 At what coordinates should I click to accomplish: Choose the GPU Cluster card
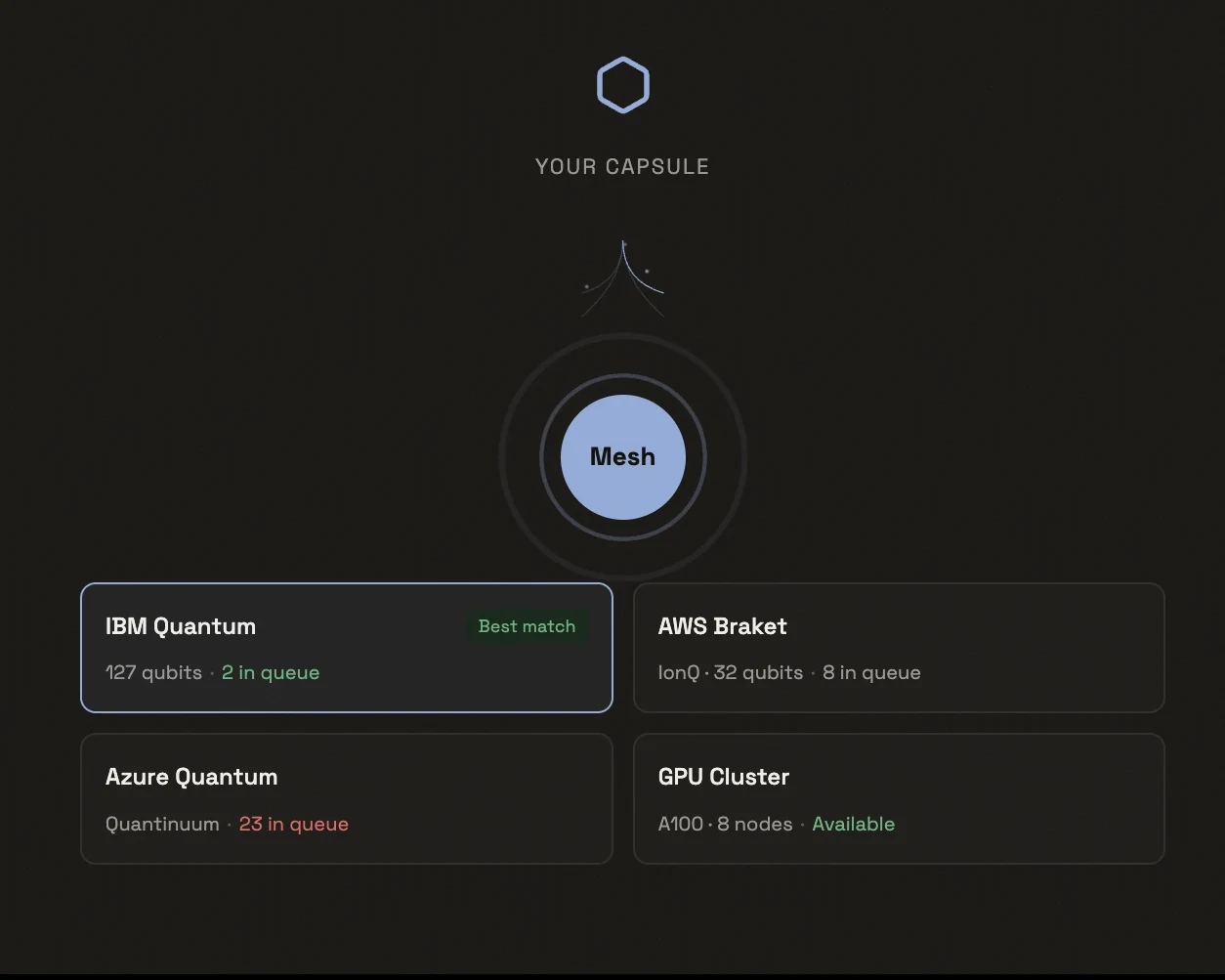899,798
